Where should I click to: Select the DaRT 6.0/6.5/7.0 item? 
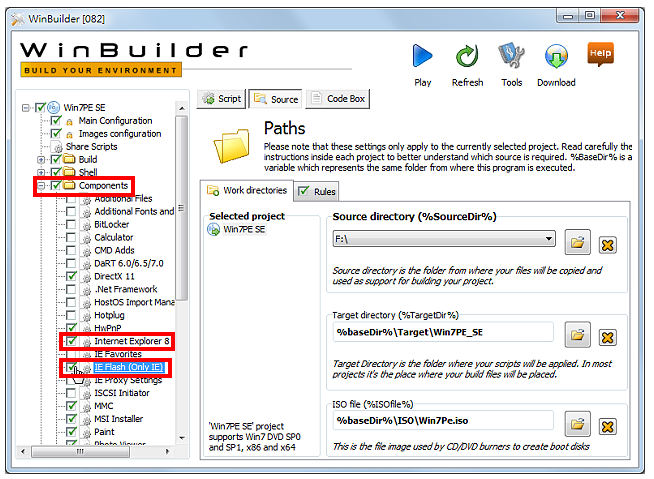click(x=128, y=263)
